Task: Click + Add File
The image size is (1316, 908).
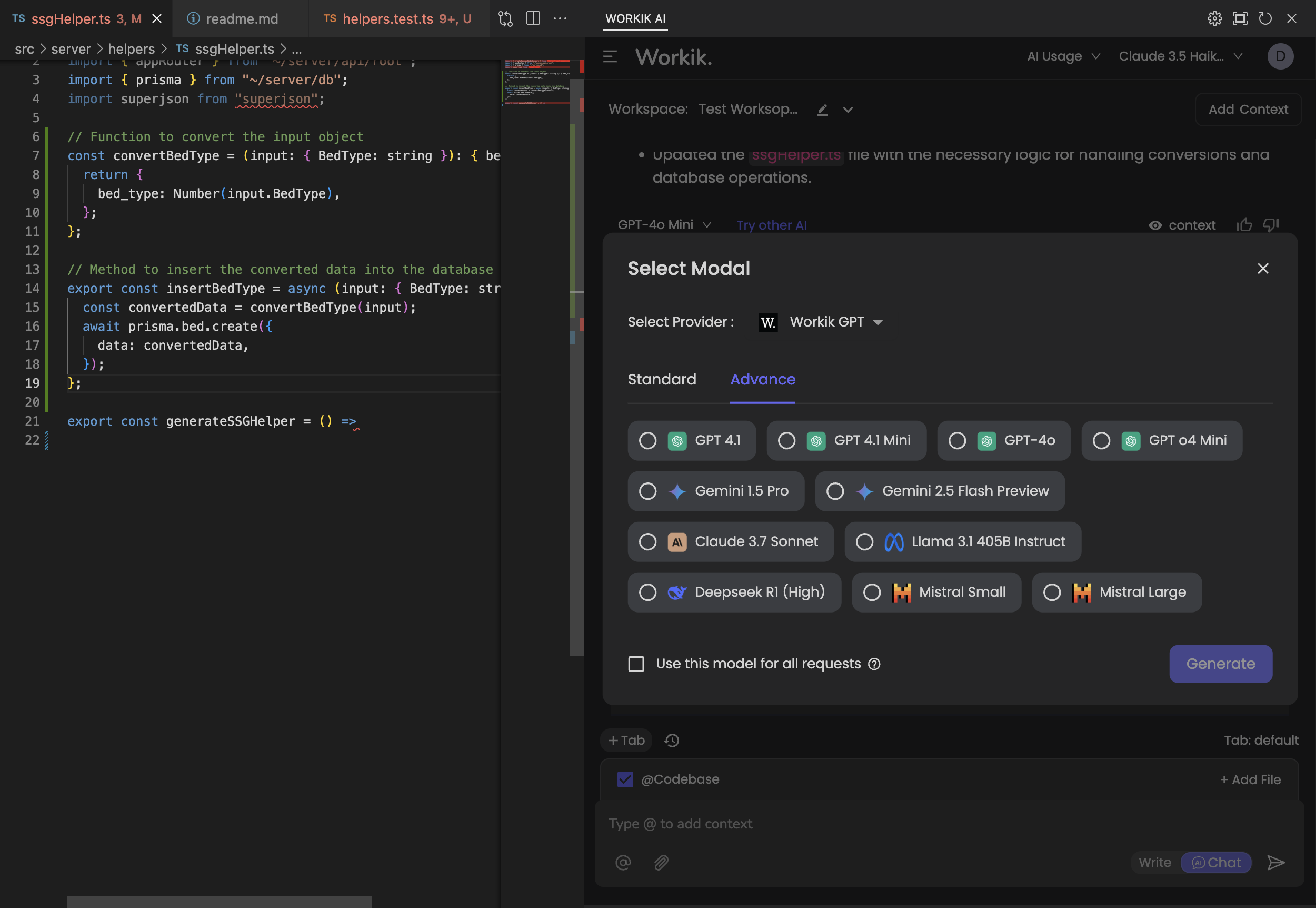Action: (x=1250, y=780)
